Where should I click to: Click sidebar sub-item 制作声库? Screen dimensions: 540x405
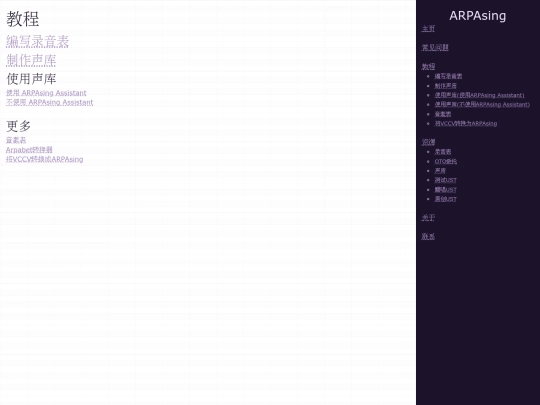(445, 86)
